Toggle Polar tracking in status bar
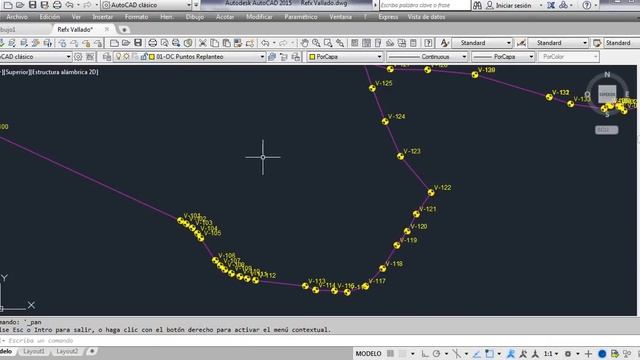The height and width of the screenshot is (360, 640). click(436, 353)
